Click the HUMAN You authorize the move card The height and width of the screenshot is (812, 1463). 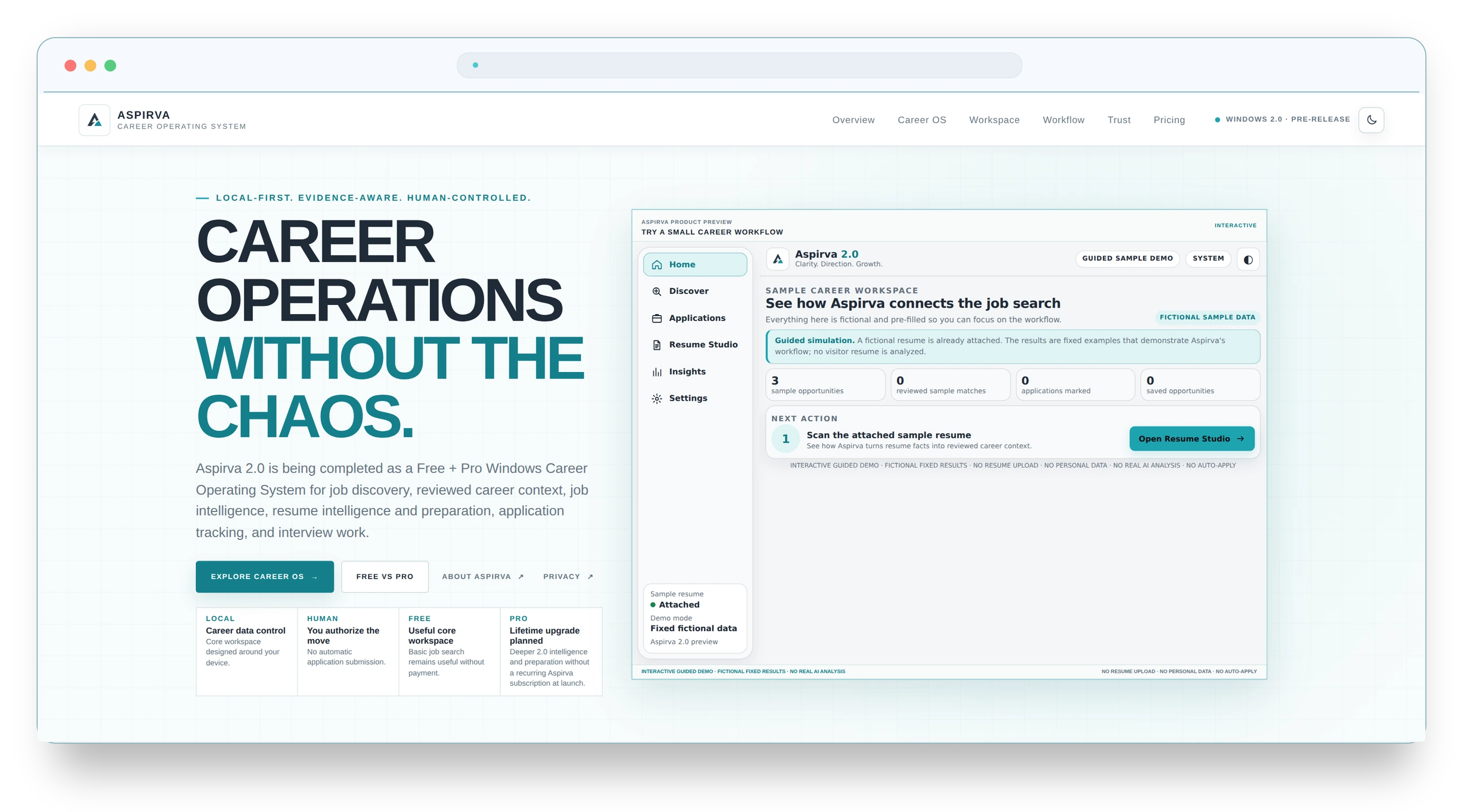347,651
